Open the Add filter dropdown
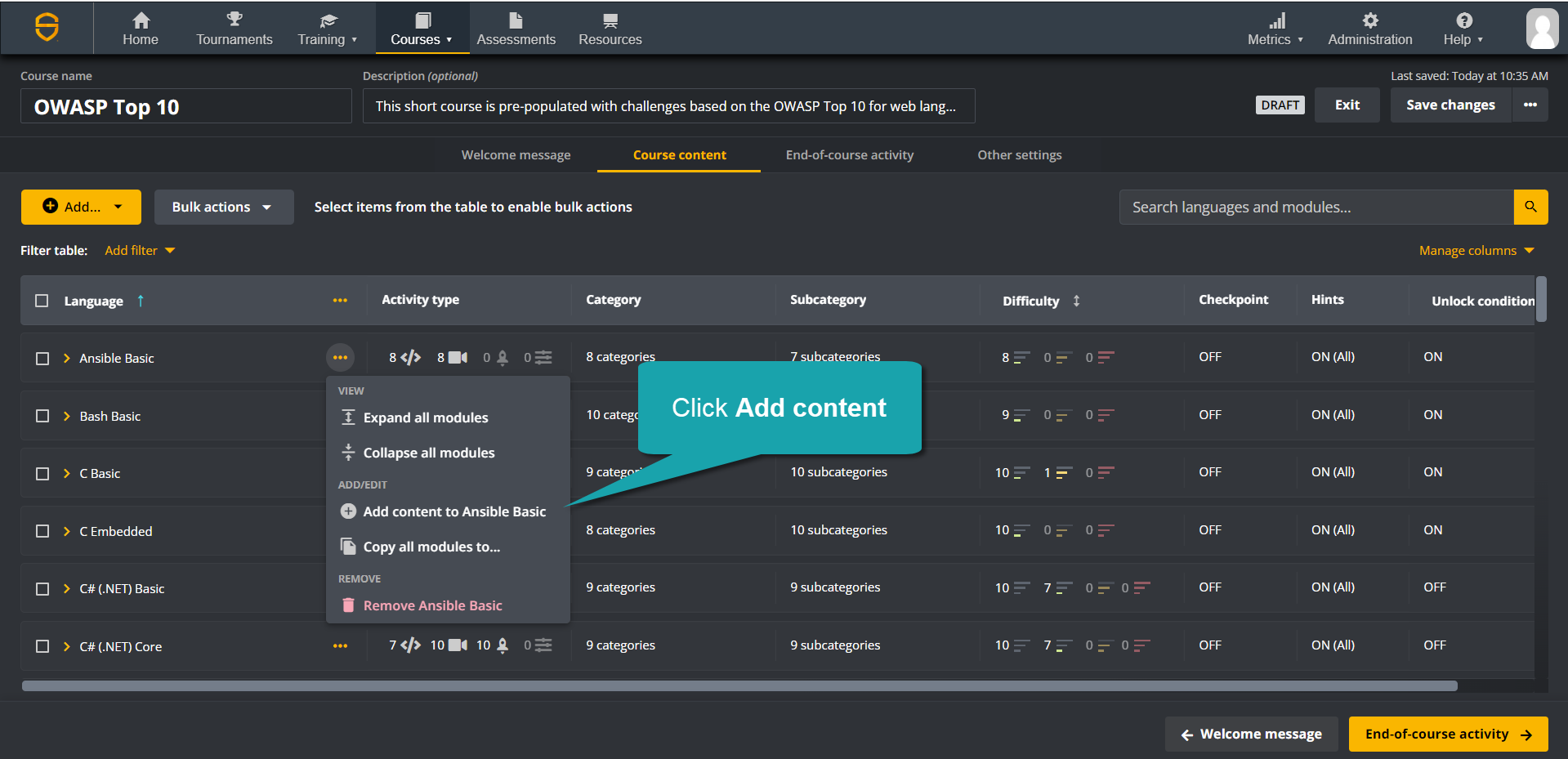Screen dimensions: 1568x759 point(140,251)
